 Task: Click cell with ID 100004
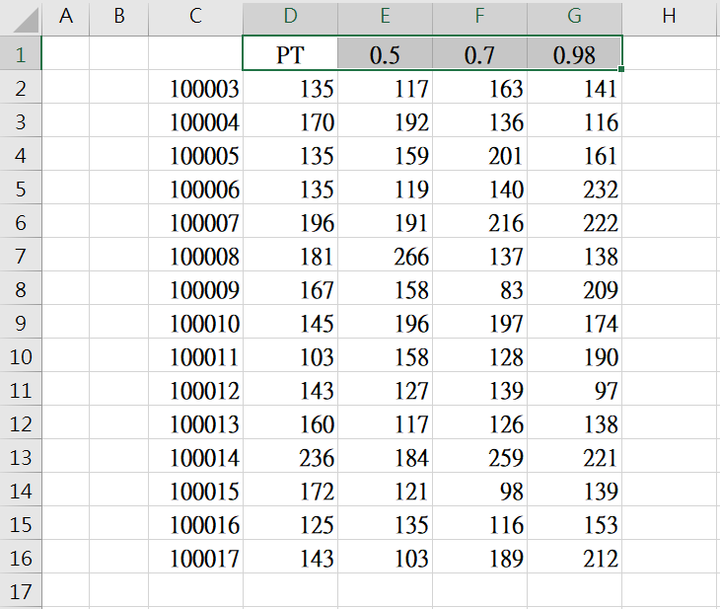(x=196, y=121)
